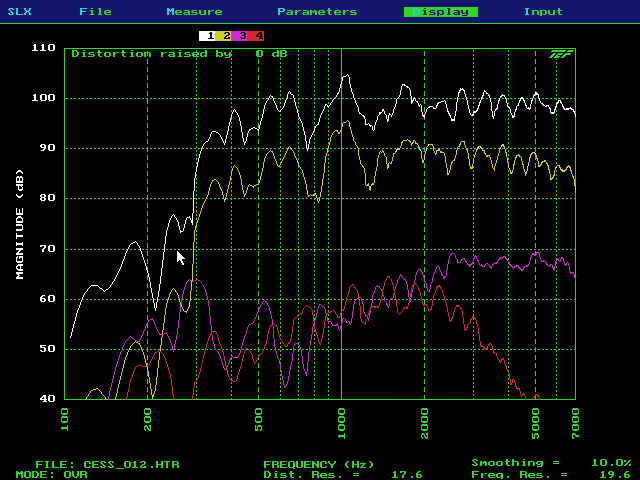Click the 1000 Hz frequency axis label

pyautogui.click(x=342, y=424)
